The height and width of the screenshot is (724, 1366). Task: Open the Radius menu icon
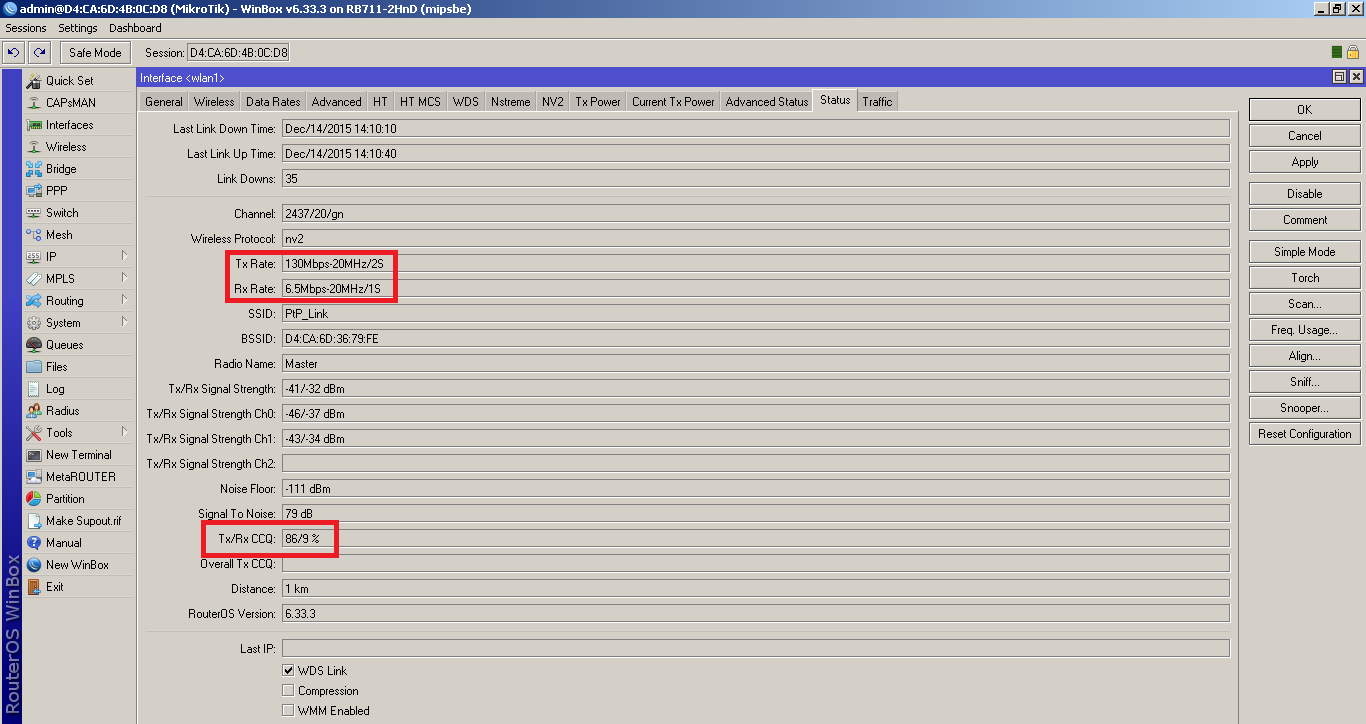34,411
